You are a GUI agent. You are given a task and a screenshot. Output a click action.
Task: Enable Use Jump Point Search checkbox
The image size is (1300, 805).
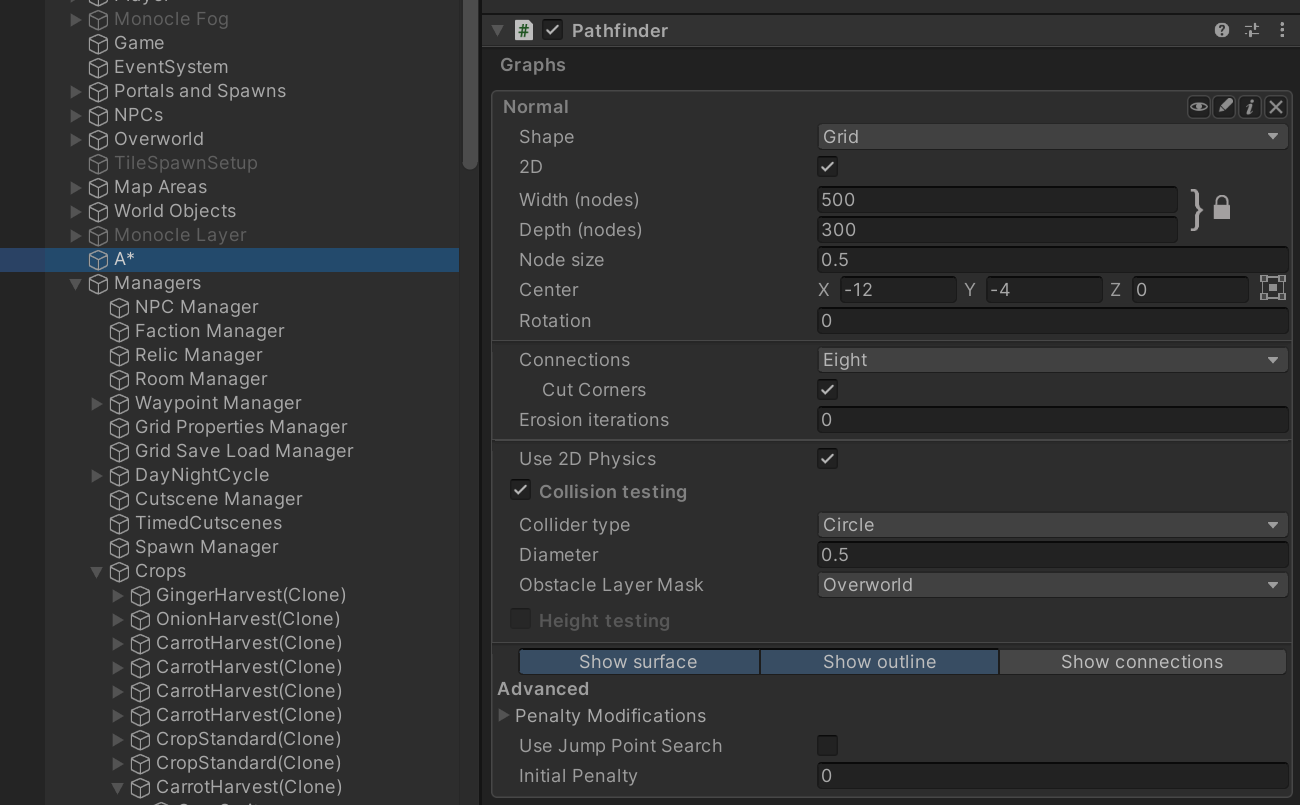[x=827, y=745]
